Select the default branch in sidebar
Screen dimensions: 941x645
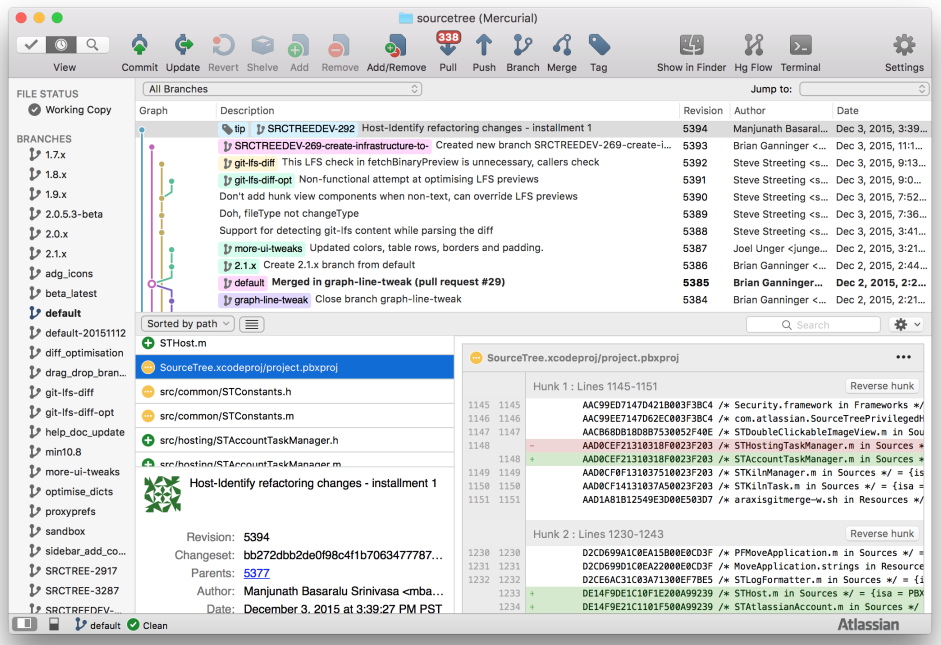(62, 313)
